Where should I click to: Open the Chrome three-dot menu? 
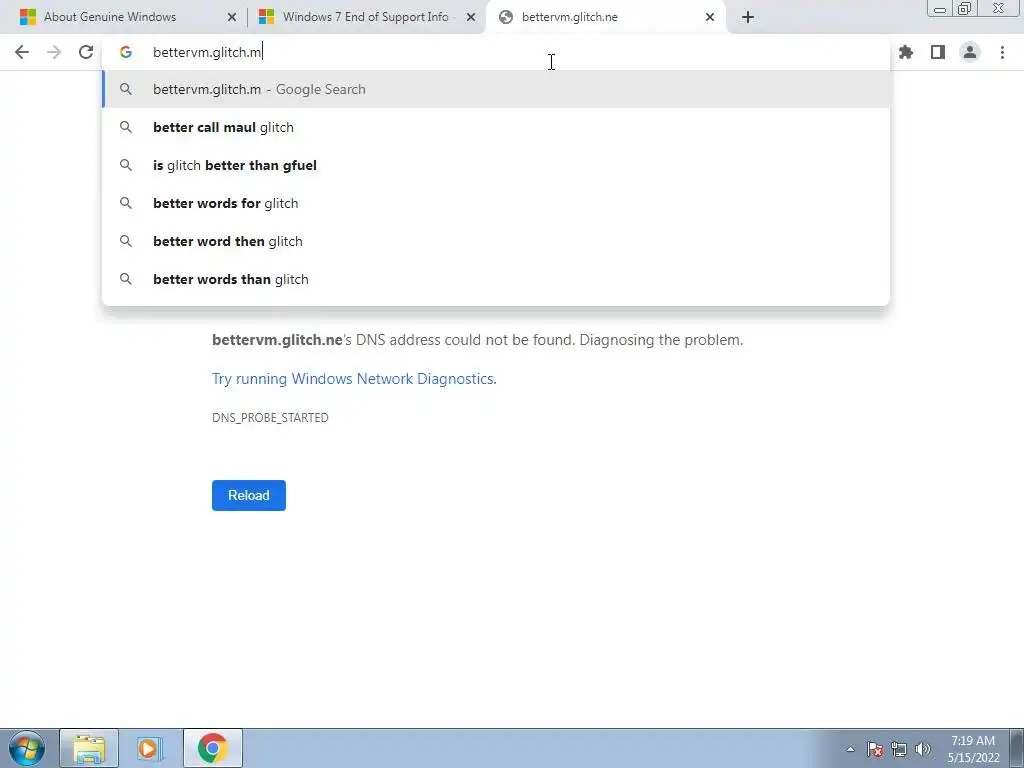point(1002,52)
